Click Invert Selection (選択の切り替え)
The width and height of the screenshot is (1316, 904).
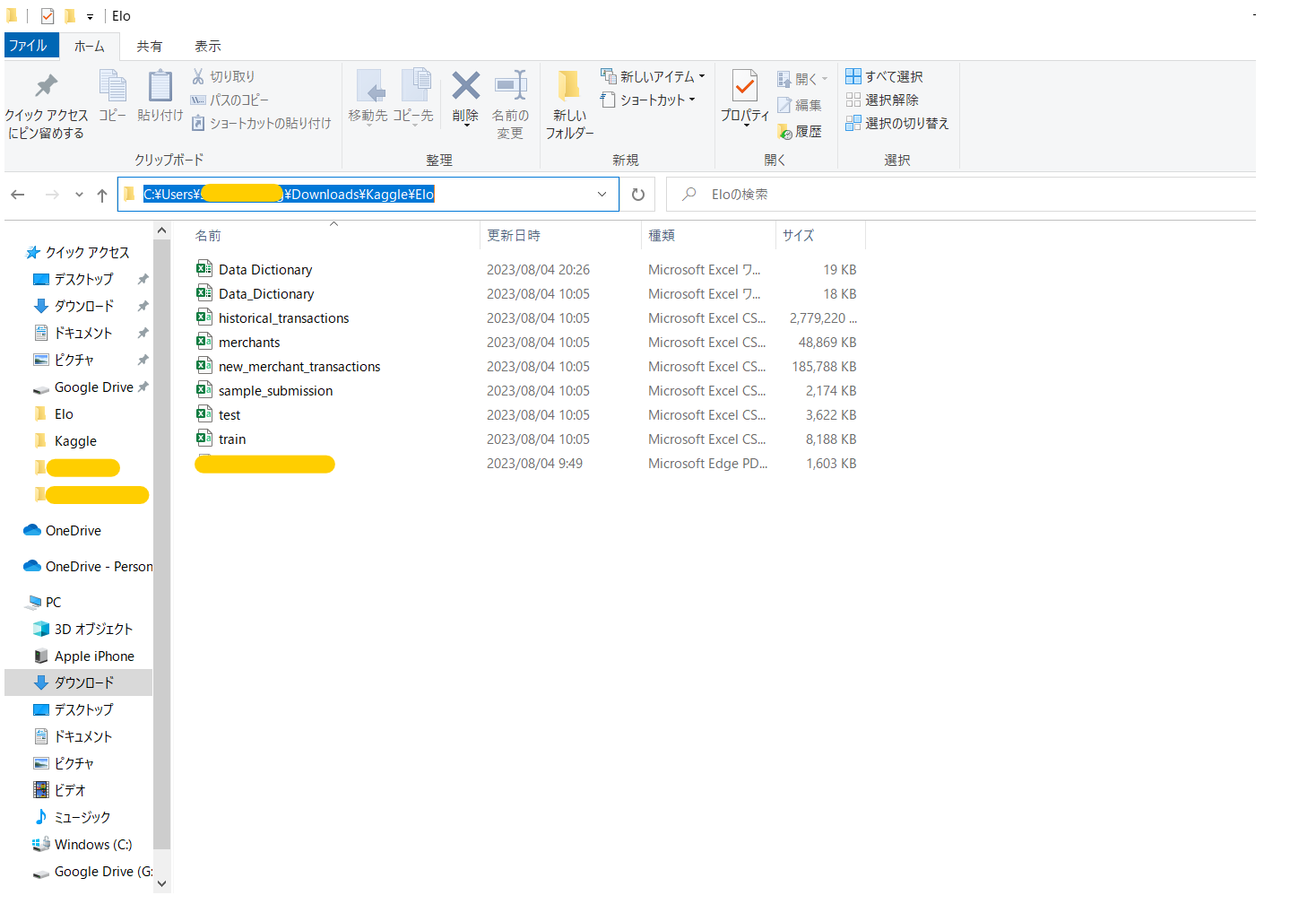(x=897, y=123)
